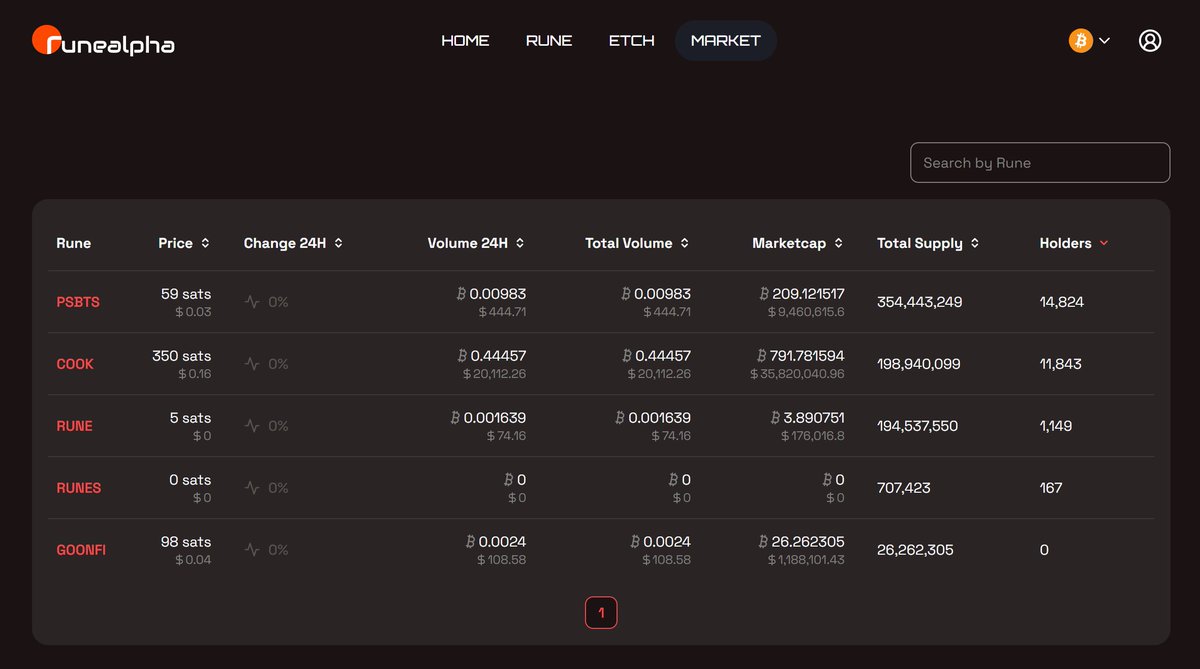Go to the HOME nav item
The image size is (1200, 669).
point(465,41)
